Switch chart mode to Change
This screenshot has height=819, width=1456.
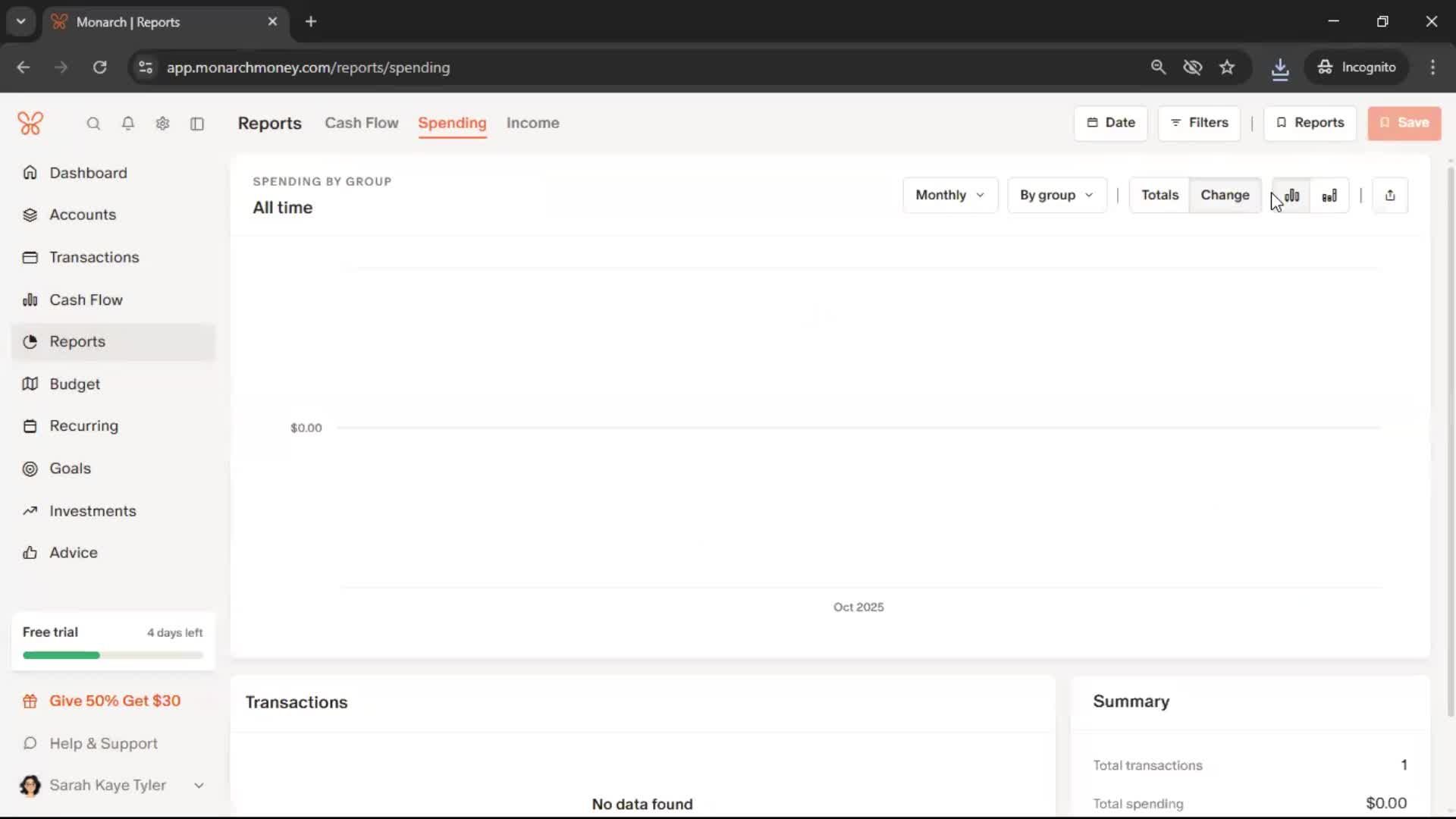(x=1225, y=195)
